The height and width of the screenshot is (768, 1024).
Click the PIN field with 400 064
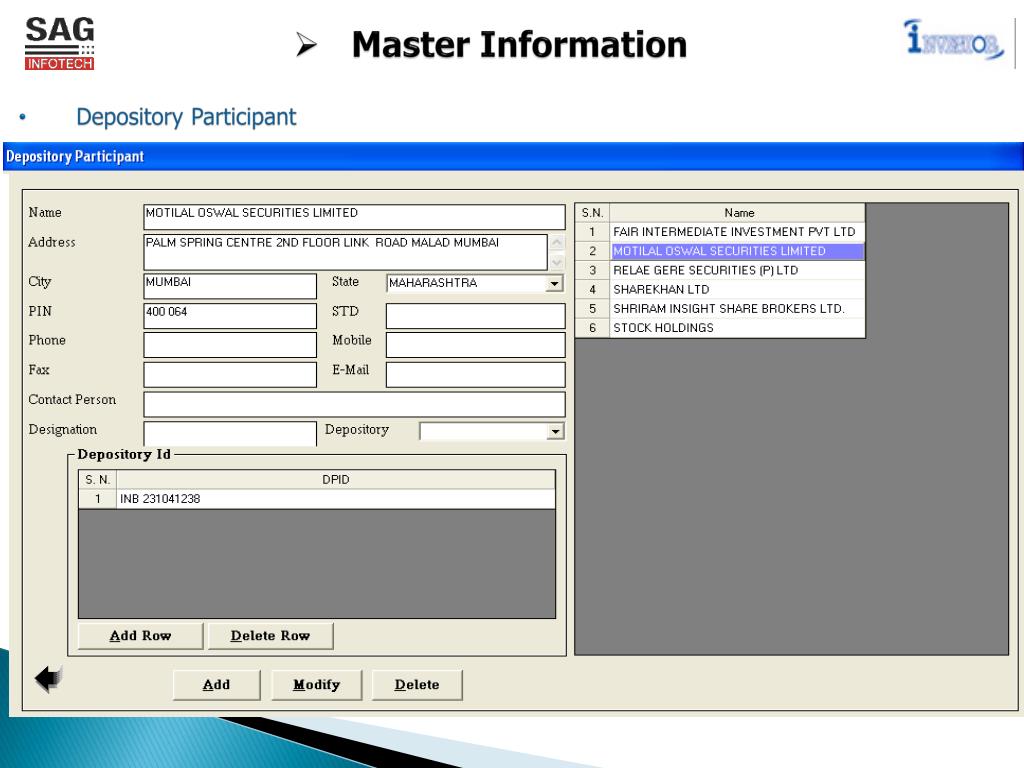tap(230, 315)
